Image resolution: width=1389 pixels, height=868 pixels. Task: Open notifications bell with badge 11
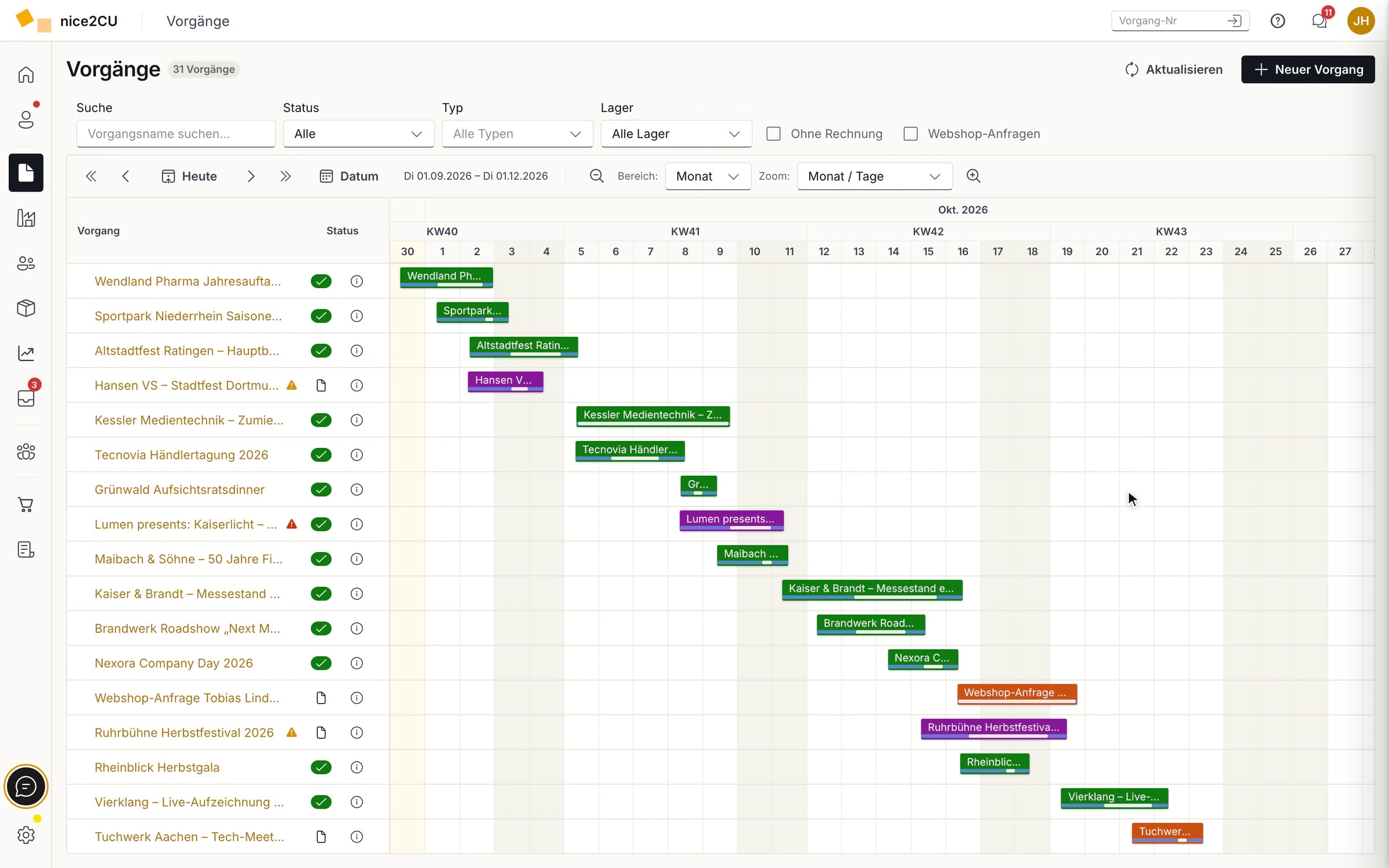pos(1319,21)
